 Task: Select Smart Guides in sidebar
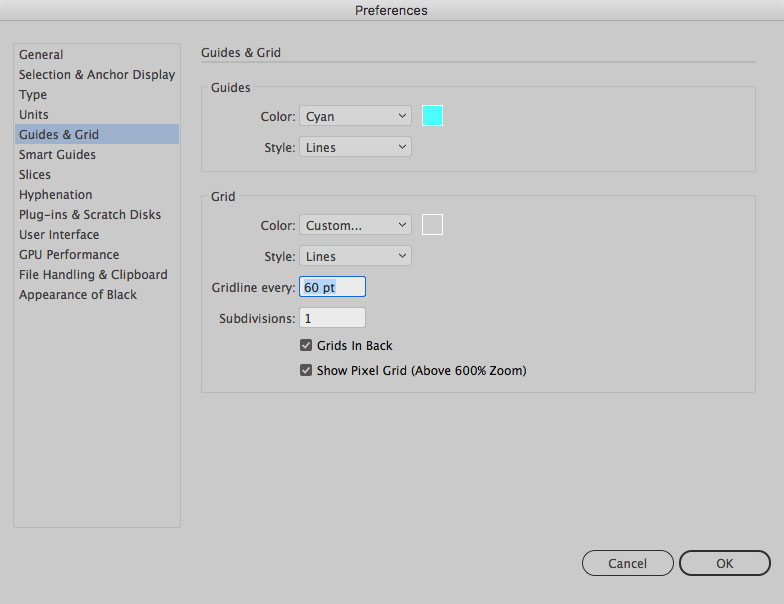(x=57, y=155)
